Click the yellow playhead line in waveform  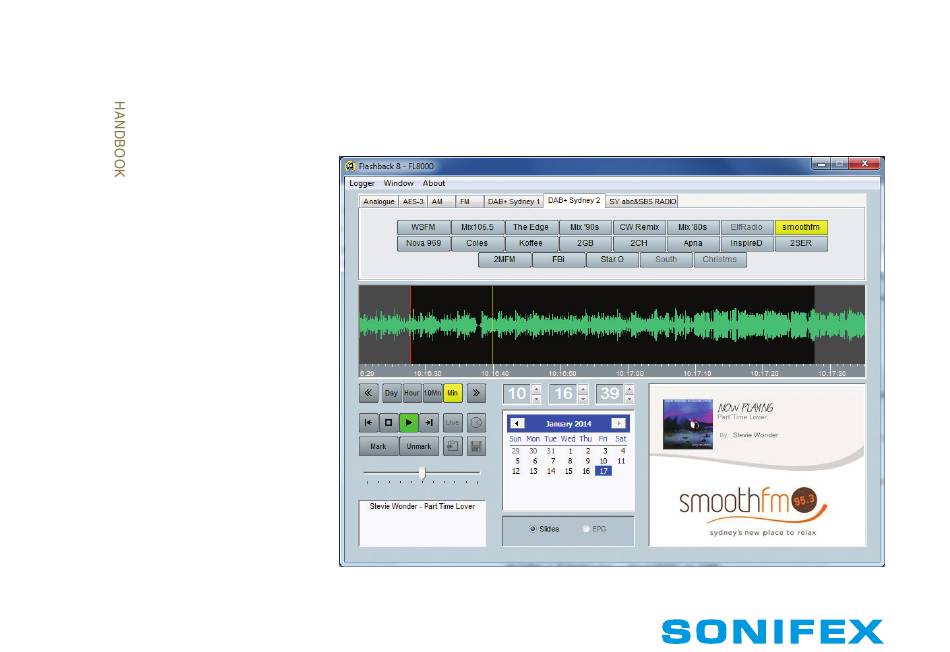click(x=493, y=325)
